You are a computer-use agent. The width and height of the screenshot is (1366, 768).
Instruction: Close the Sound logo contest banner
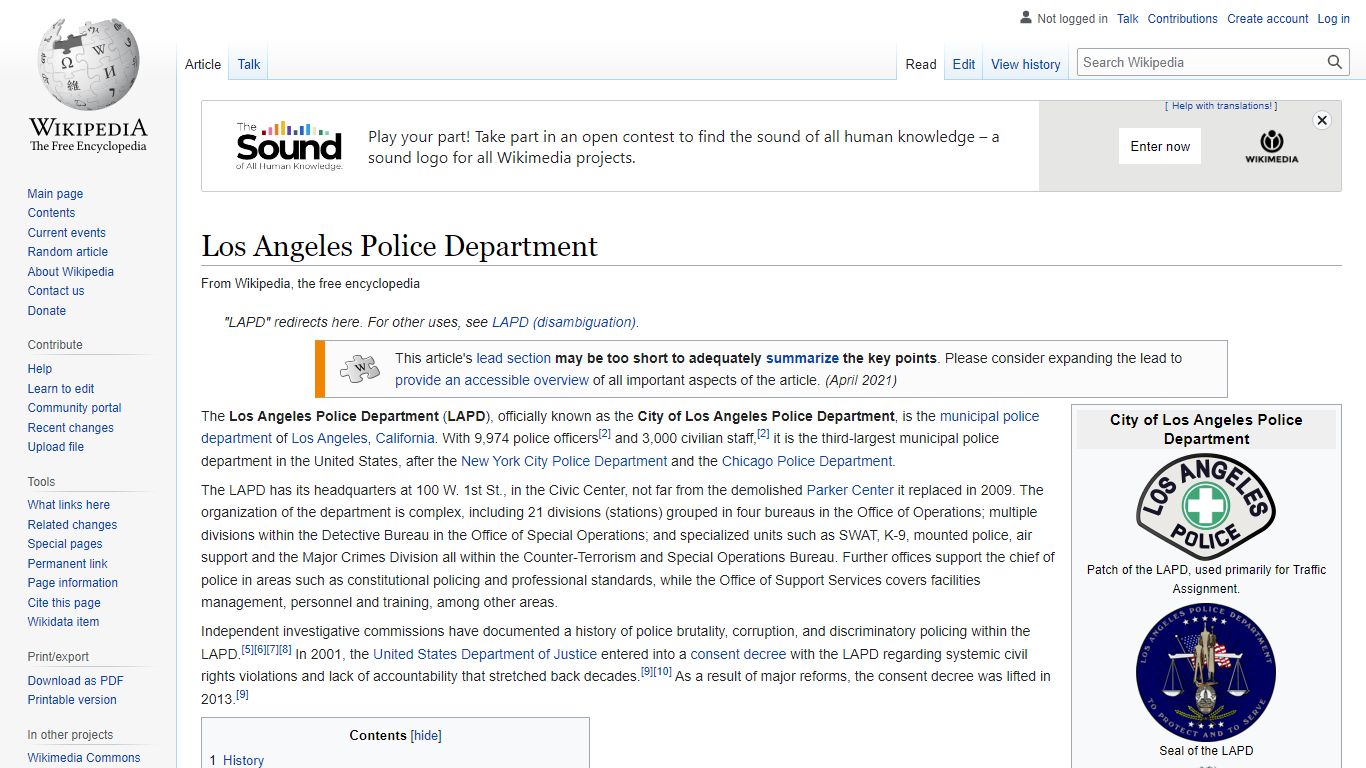[x=1322, y=120]
